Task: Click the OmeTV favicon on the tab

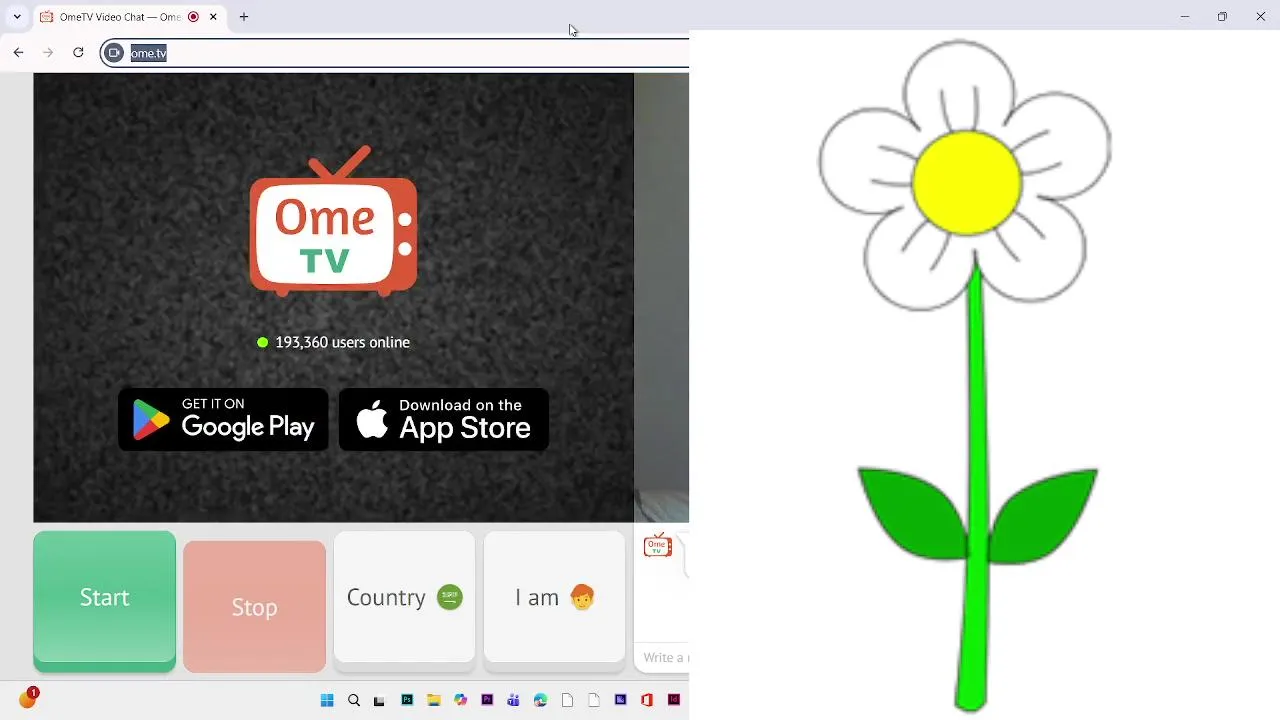Action: coord(46,17)
